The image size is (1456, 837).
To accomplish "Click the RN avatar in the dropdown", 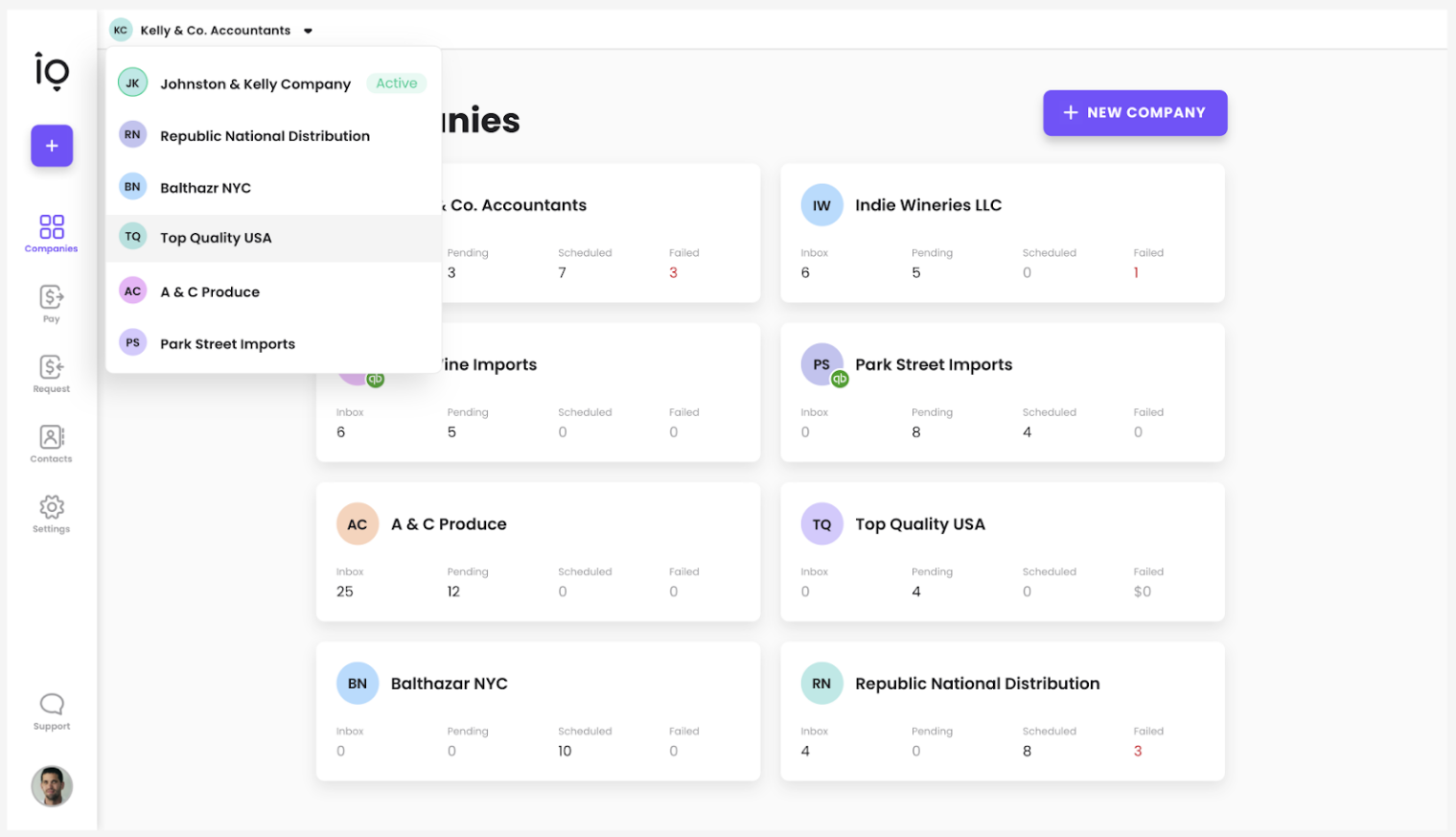I will 132,134.
